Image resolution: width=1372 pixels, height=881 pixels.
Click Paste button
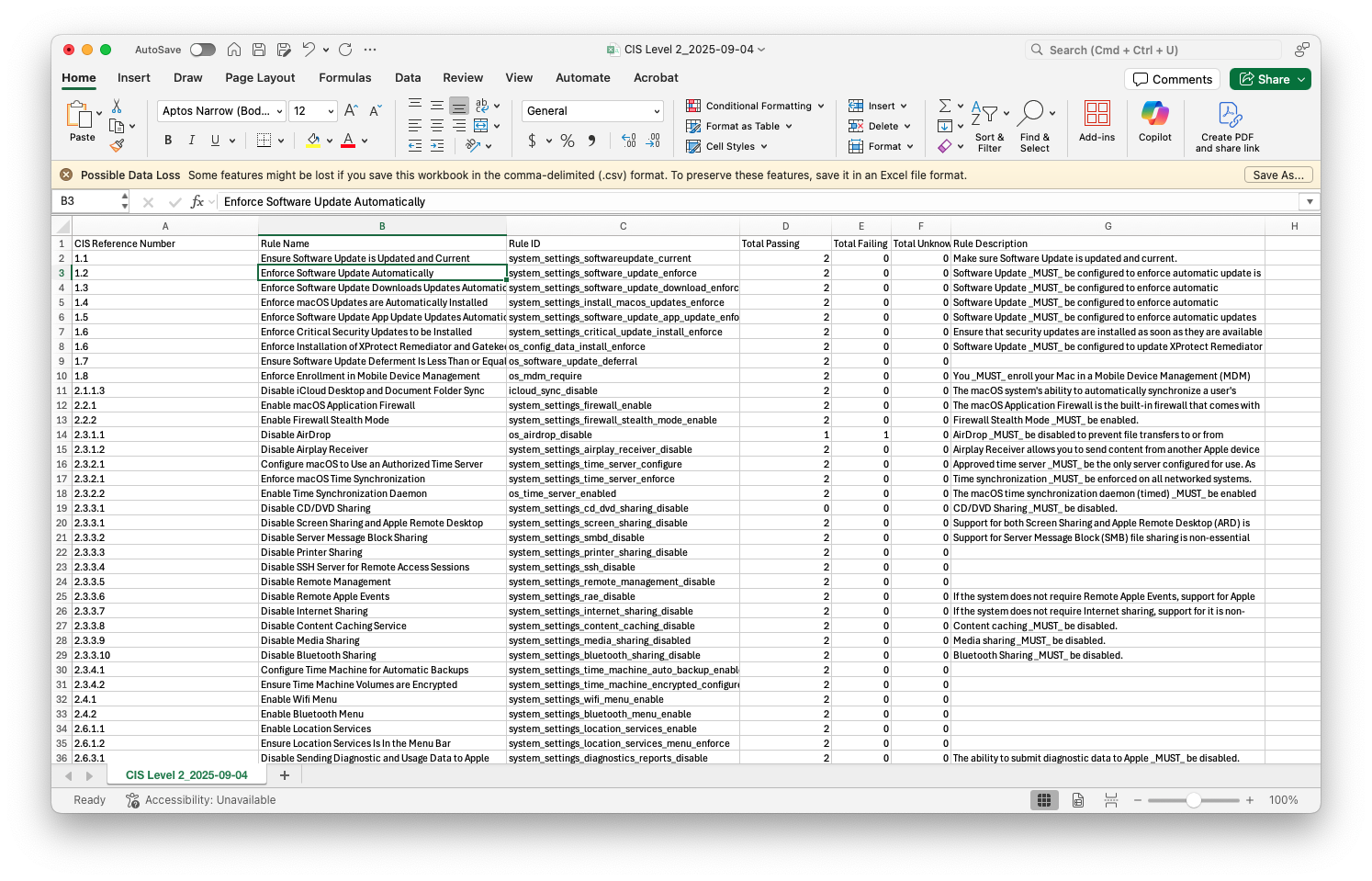pos(82,121)
